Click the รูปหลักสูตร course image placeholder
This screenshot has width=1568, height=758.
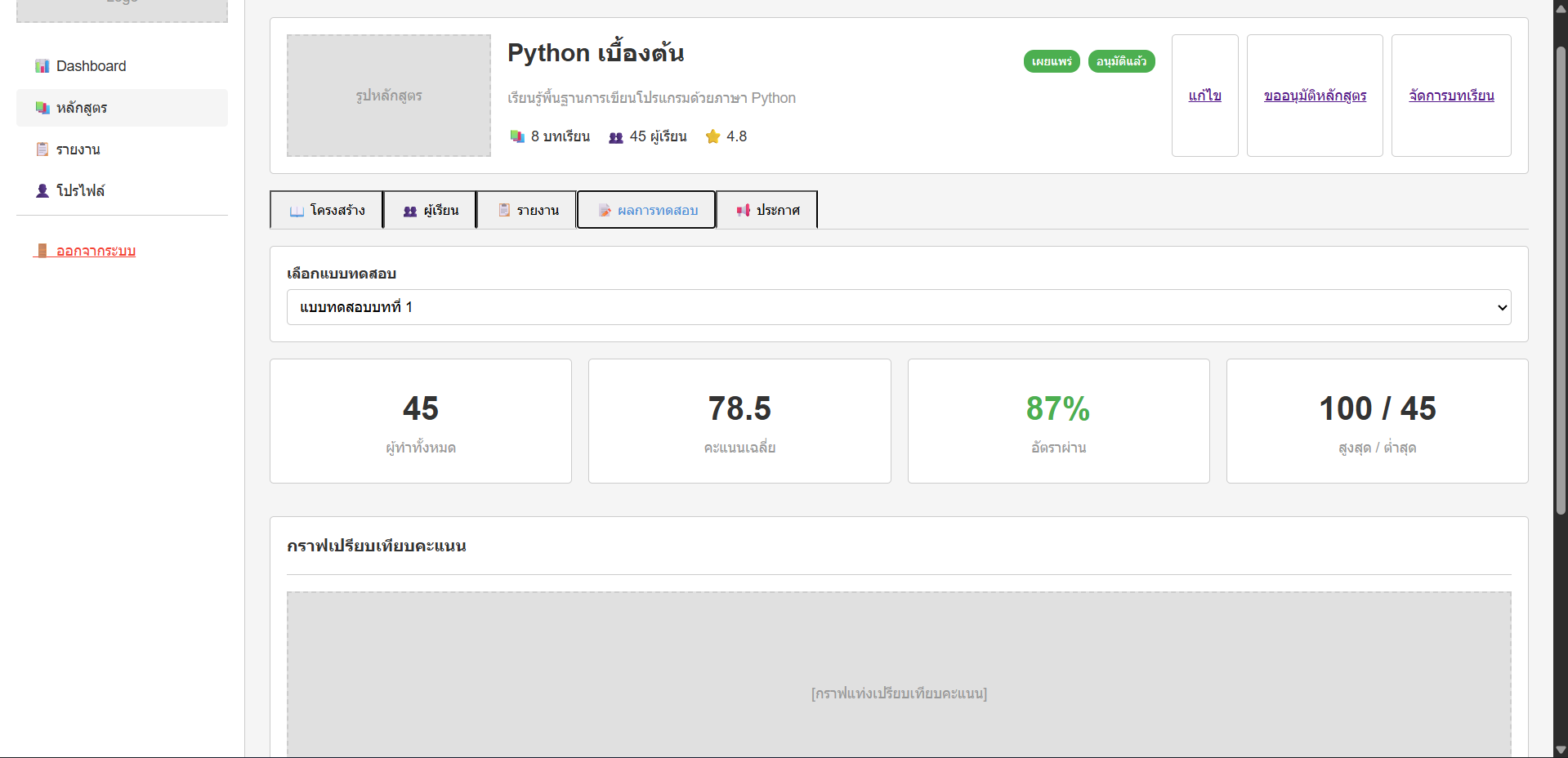[389, 96]
